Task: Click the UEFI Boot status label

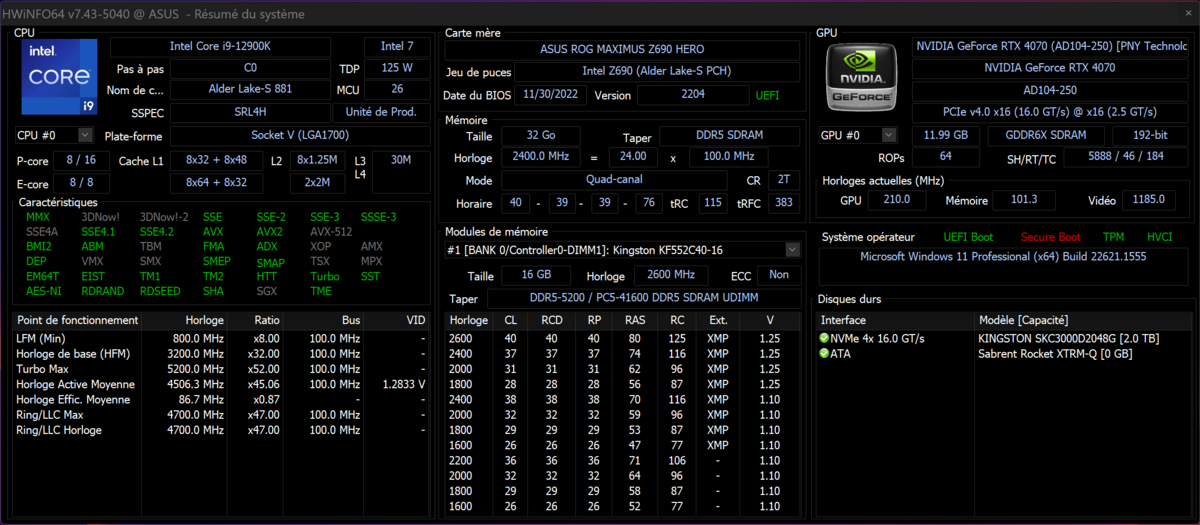Action: point(968,237)
